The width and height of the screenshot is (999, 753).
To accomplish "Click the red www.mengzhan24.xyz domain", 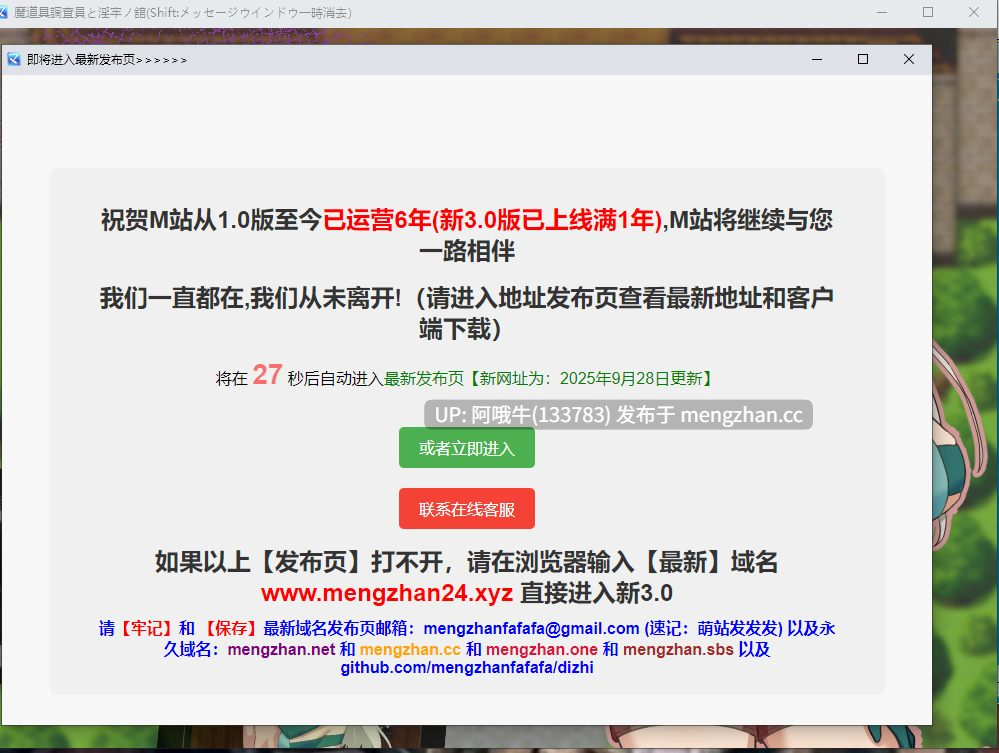I will (387, 593).
